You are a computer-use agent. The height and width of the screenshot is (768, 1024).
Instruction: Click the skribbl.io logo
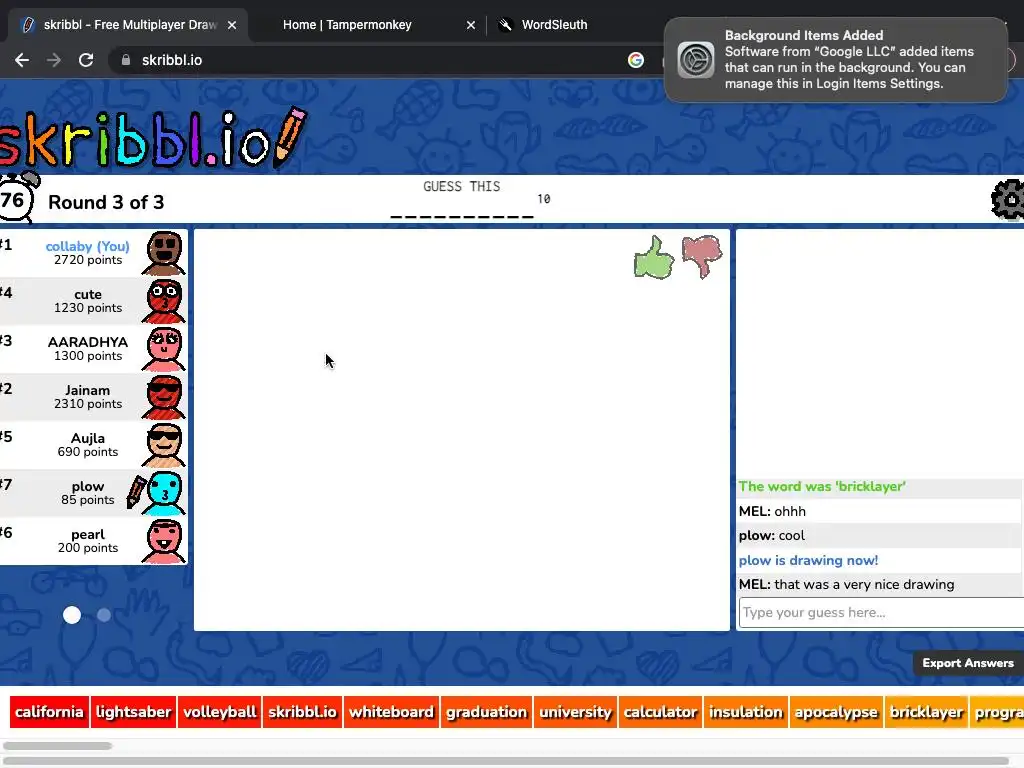[x=152, y=138]
